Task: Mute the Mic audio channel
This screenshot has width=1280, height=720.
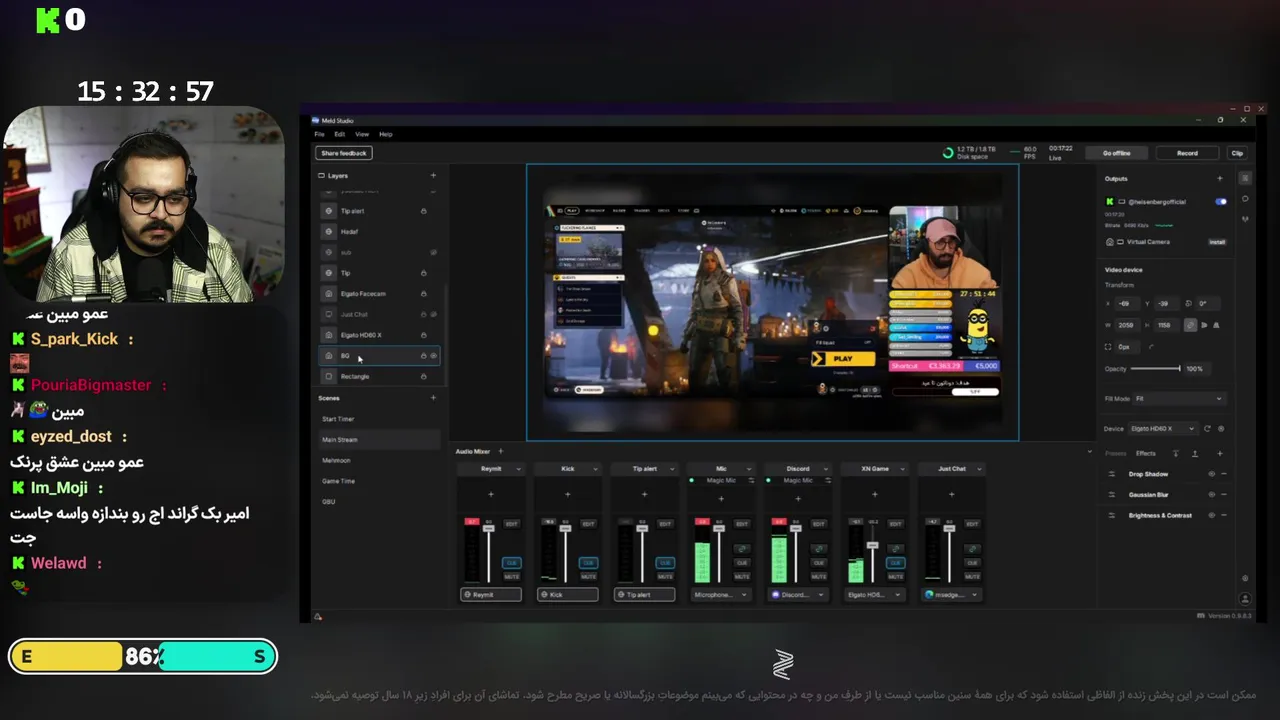Action: pyautogui.click(x=742, y=577)
